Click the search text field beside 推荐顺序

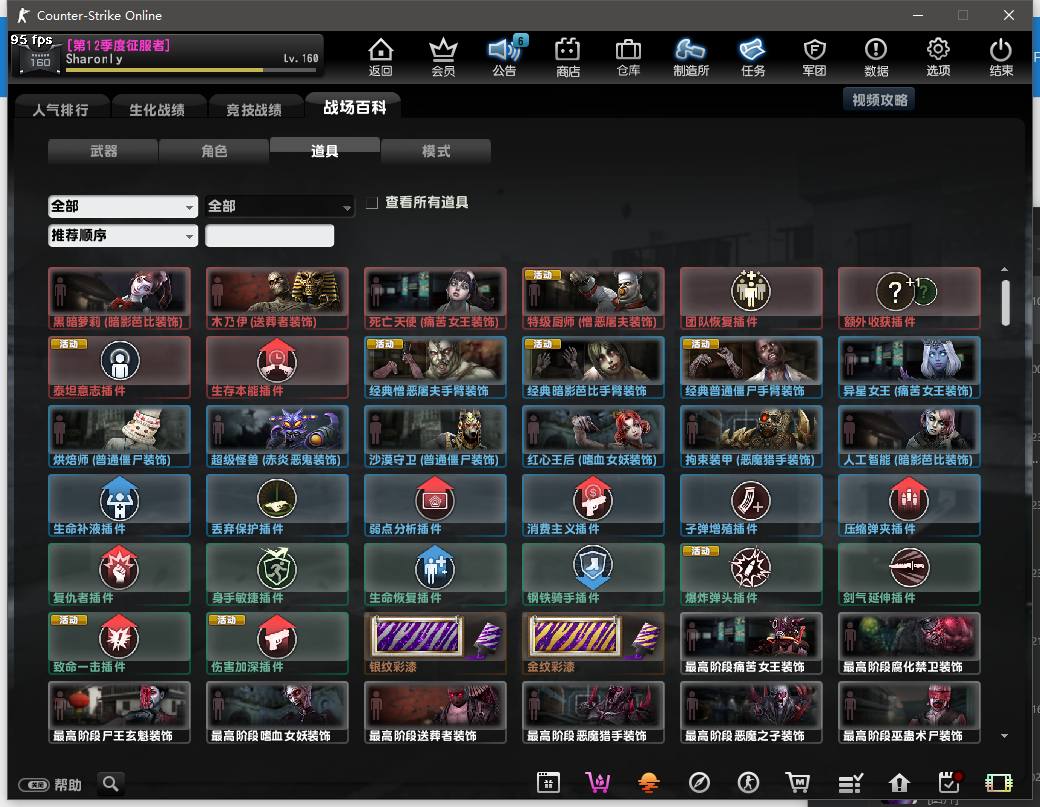click(x=269, y=235)
